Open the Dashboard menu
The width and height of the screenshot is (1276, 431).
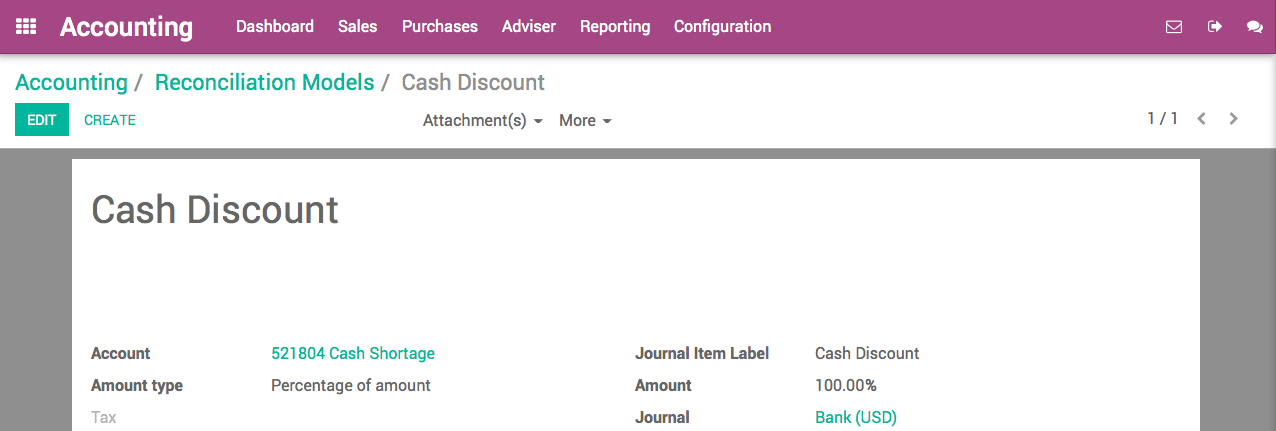click(275, 27)
